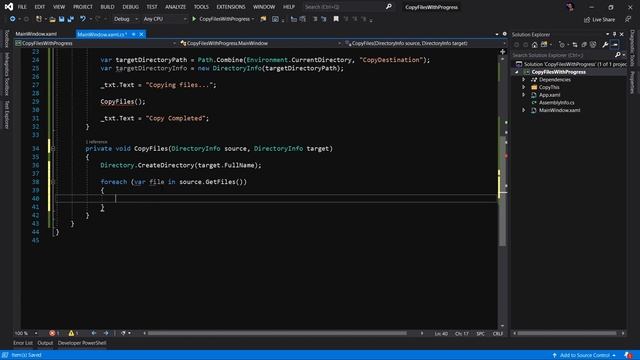Open the TOOLS menu

click(201, 7)
